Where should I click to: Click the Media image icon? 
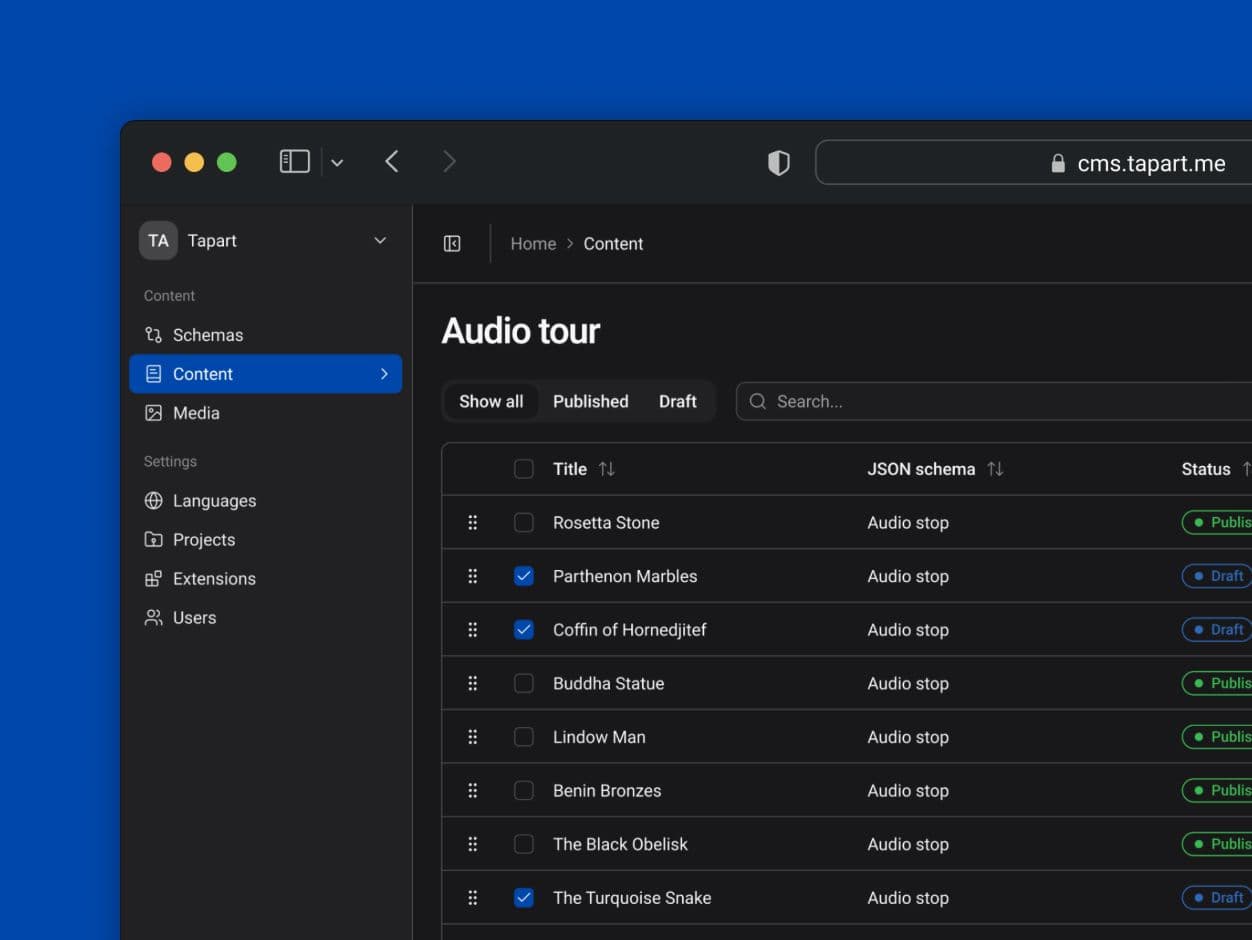pos(153,413)
